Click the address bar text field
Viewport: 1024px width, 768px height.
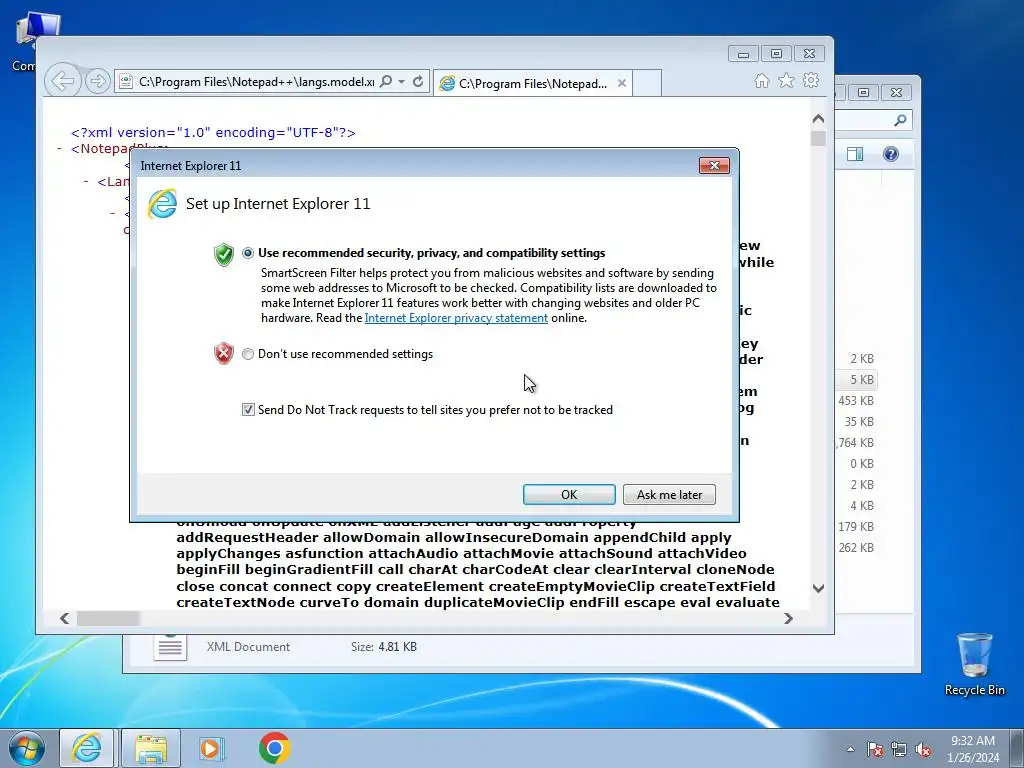[256, 82]
